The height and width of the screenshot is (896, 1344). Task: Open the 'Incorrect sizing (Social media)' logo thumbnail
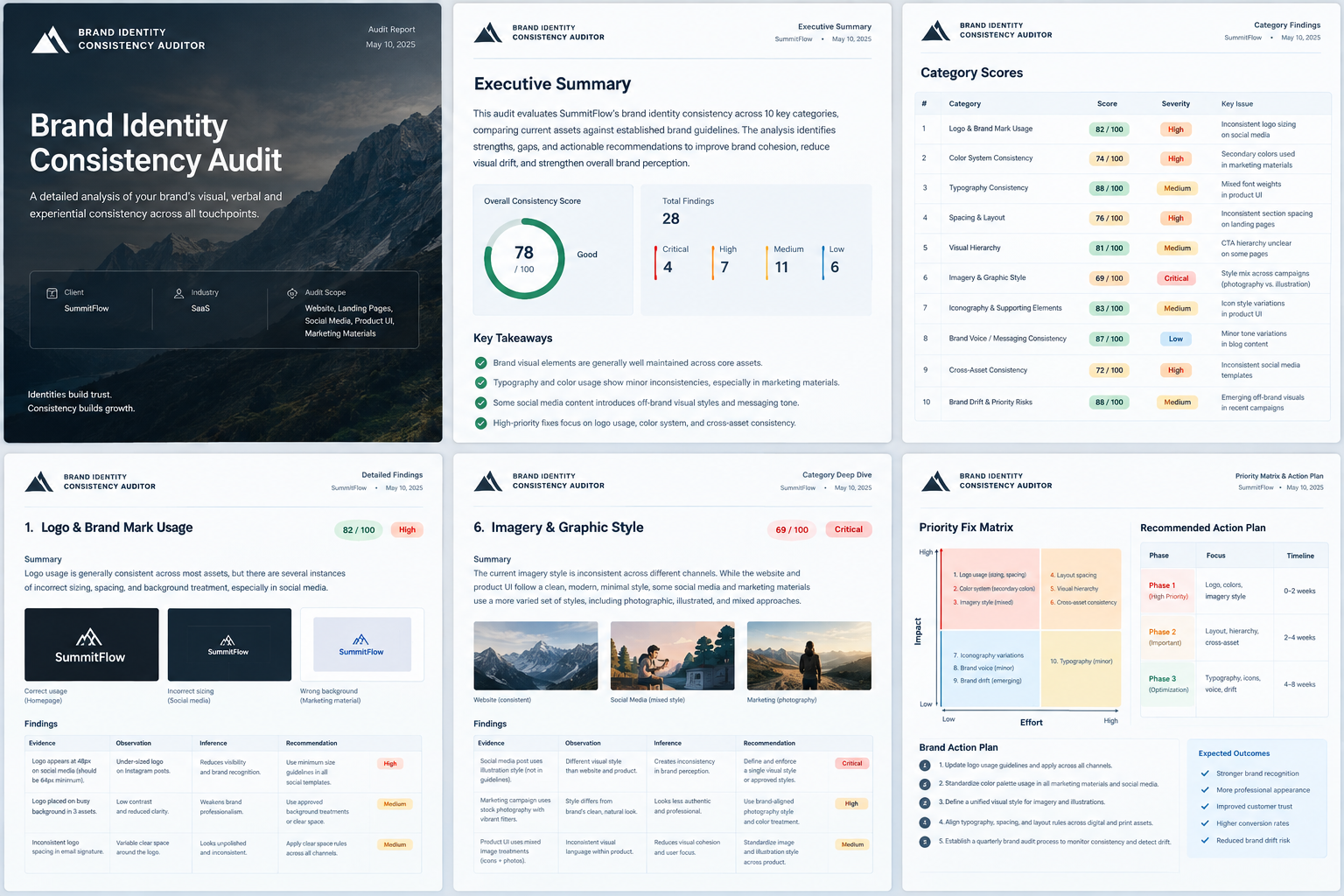coord(229,645)
